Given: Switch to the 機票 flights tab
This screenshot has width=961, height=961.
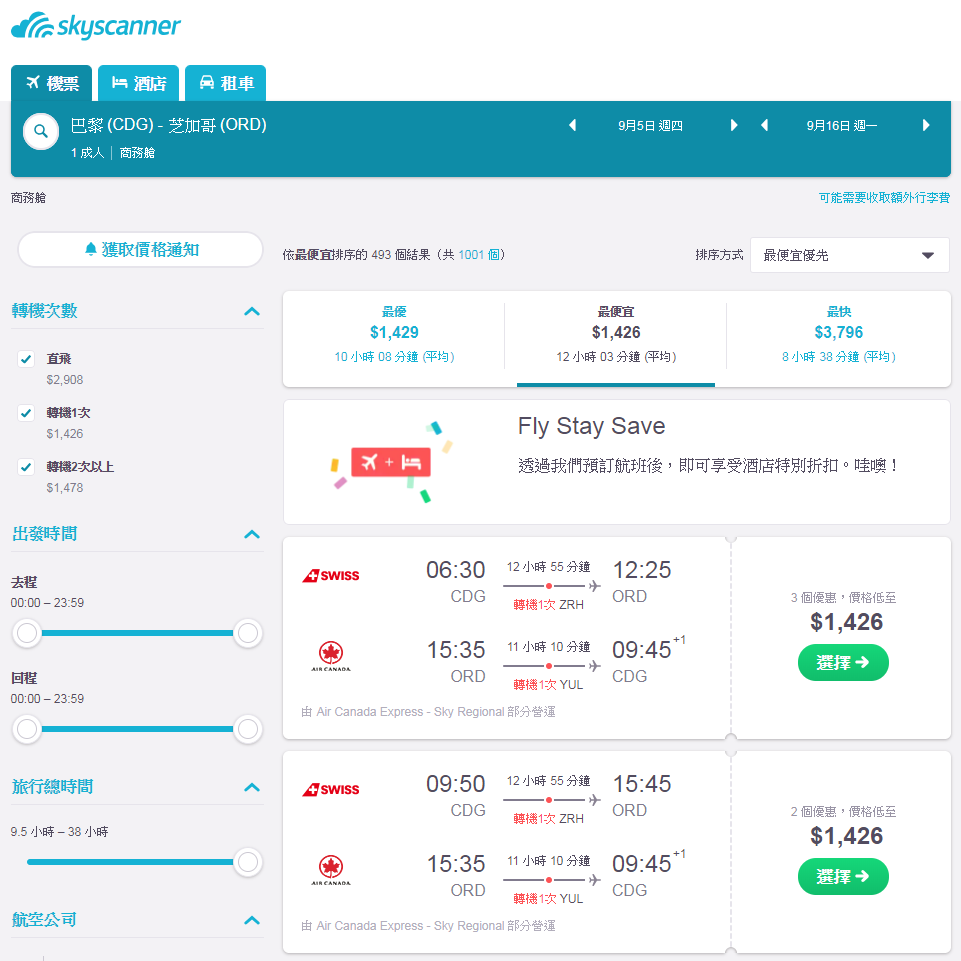Looking at the screenshot, I should click(52, 83).
